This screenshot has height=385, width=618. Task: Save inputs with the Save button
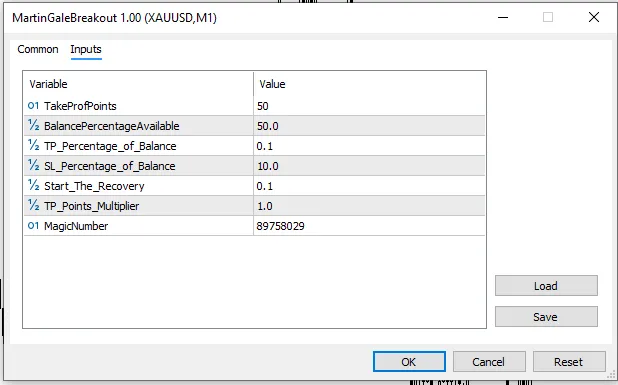(x=546, y=317)
